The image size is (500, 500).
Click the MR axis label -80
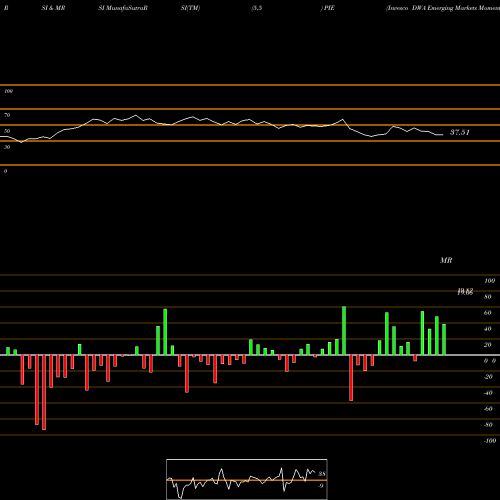488,425
